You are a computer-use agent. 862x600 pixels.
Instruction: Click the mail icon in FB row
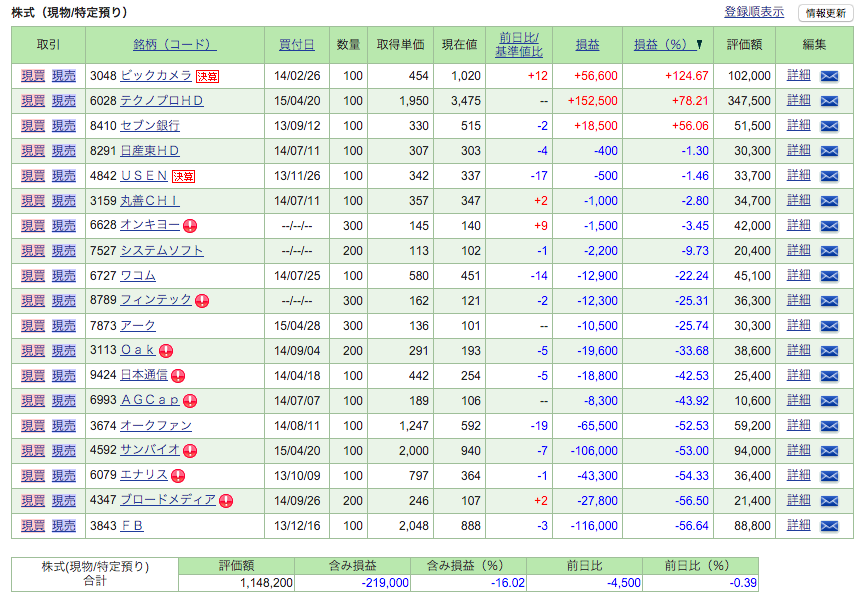pyautogui.click(x=829, y=526)
